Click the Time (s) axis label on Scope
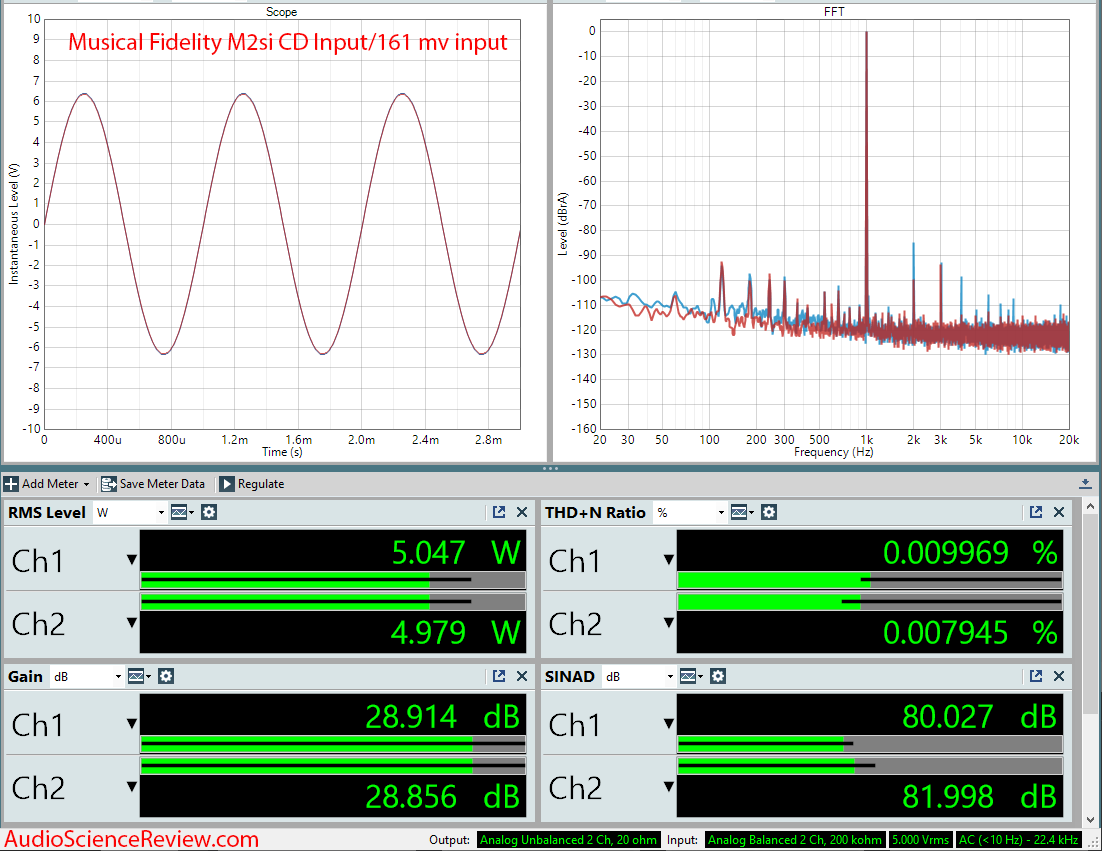 pos(282,452)
